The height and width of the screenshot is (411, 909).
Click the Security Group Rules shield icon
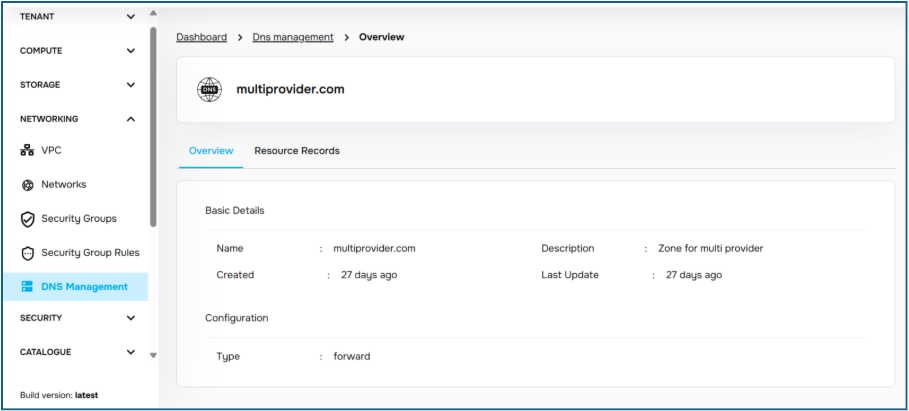(x=28, y=253)
